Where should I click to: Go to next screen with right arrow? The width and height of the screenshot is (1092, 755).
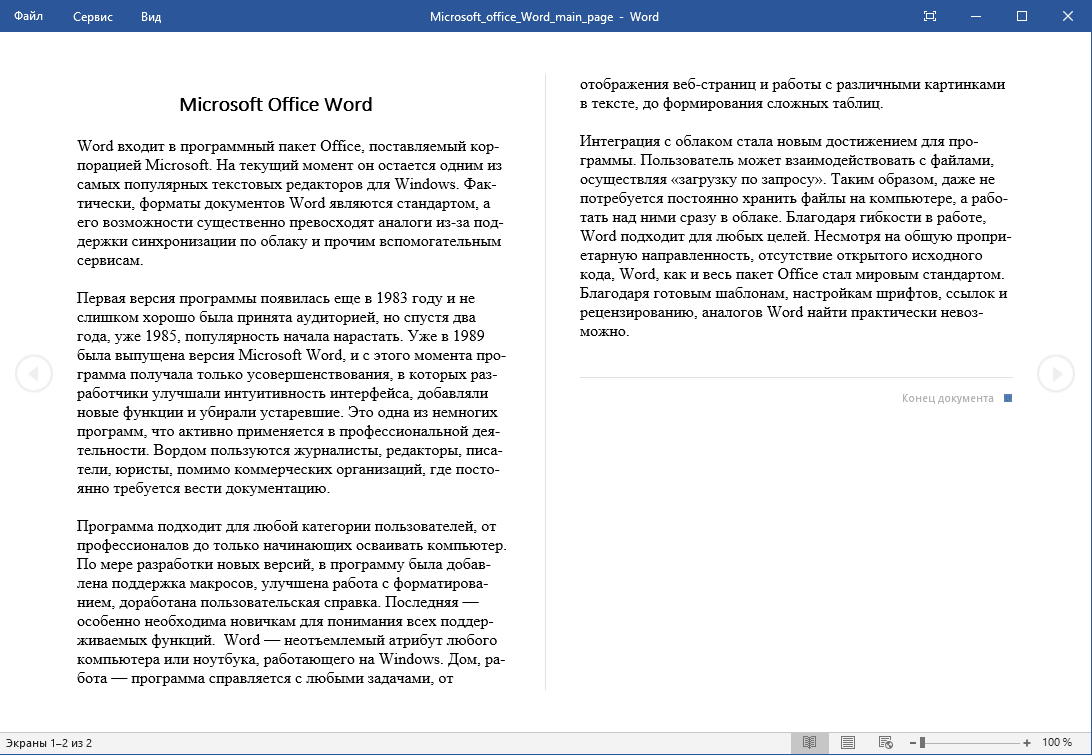[1055, 373]
